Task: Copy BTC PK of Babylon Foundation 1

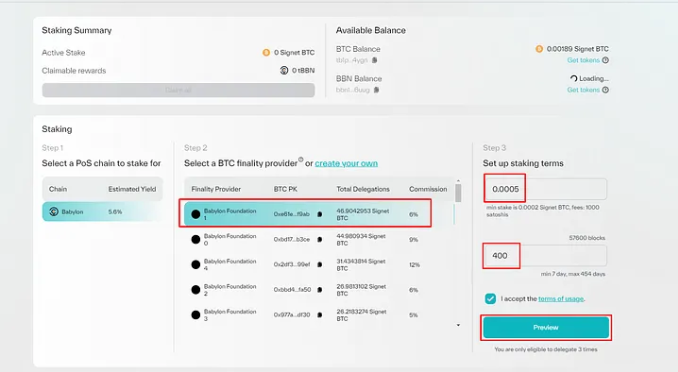Action: [x=320, y=214]
